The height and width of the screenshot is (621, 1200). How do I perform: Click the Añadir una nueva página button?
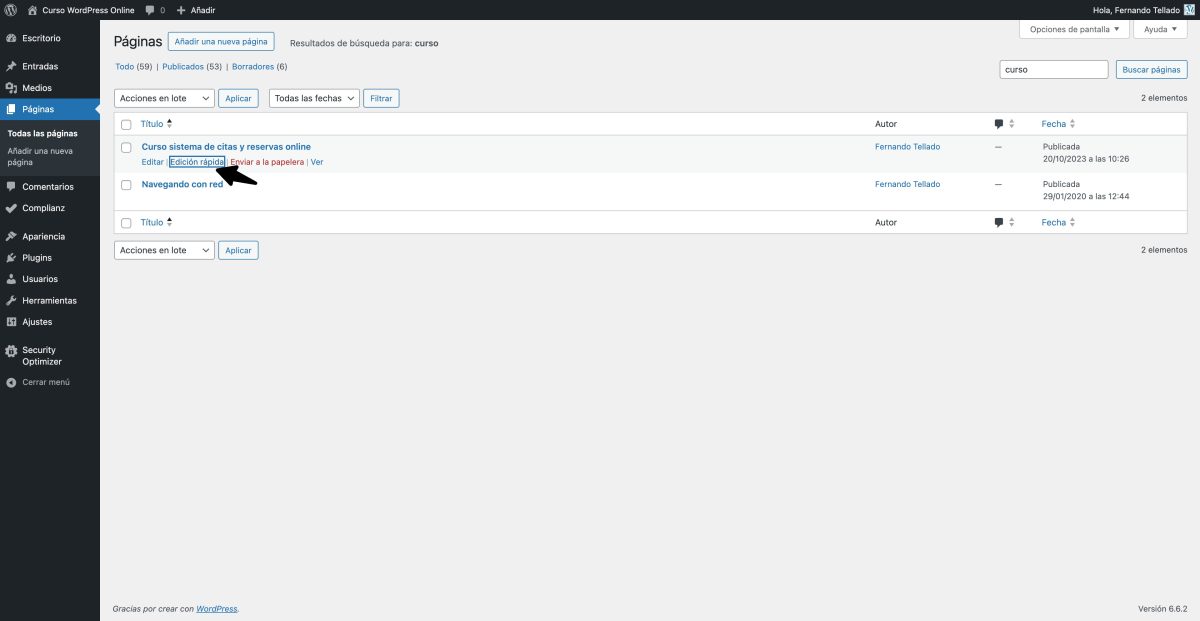pyautogui.click(x=222, y=41)
